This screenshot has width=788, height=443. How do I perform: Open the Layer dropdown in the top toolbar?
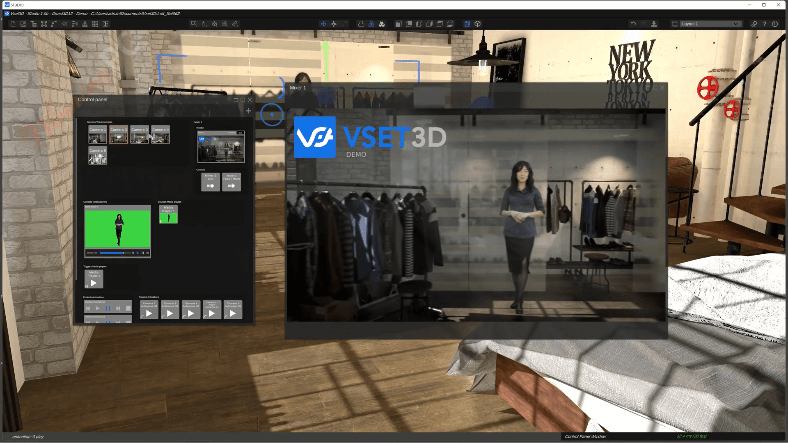coord(710,24)
